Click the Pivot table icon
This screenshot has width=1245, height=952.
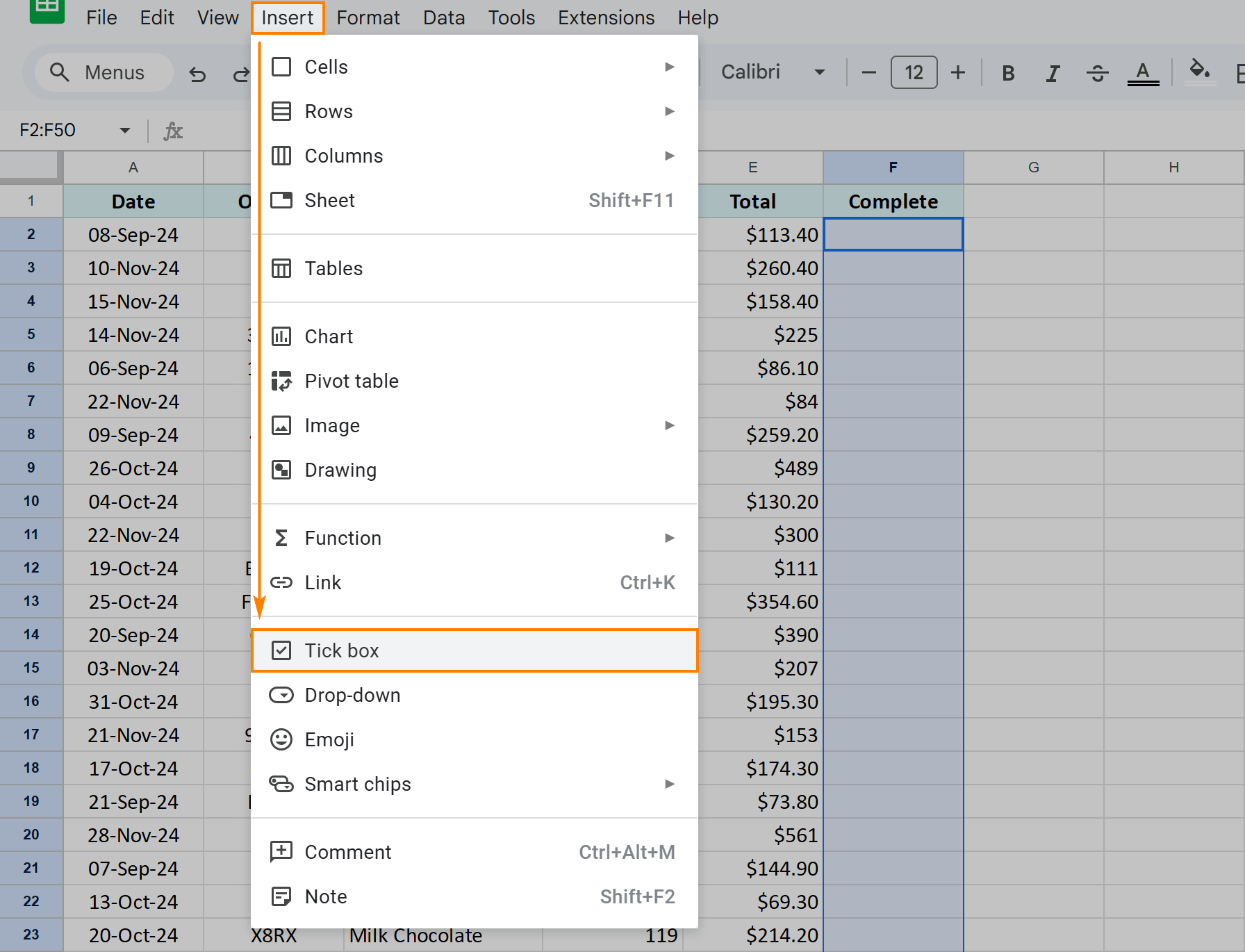tap(281, 381)
